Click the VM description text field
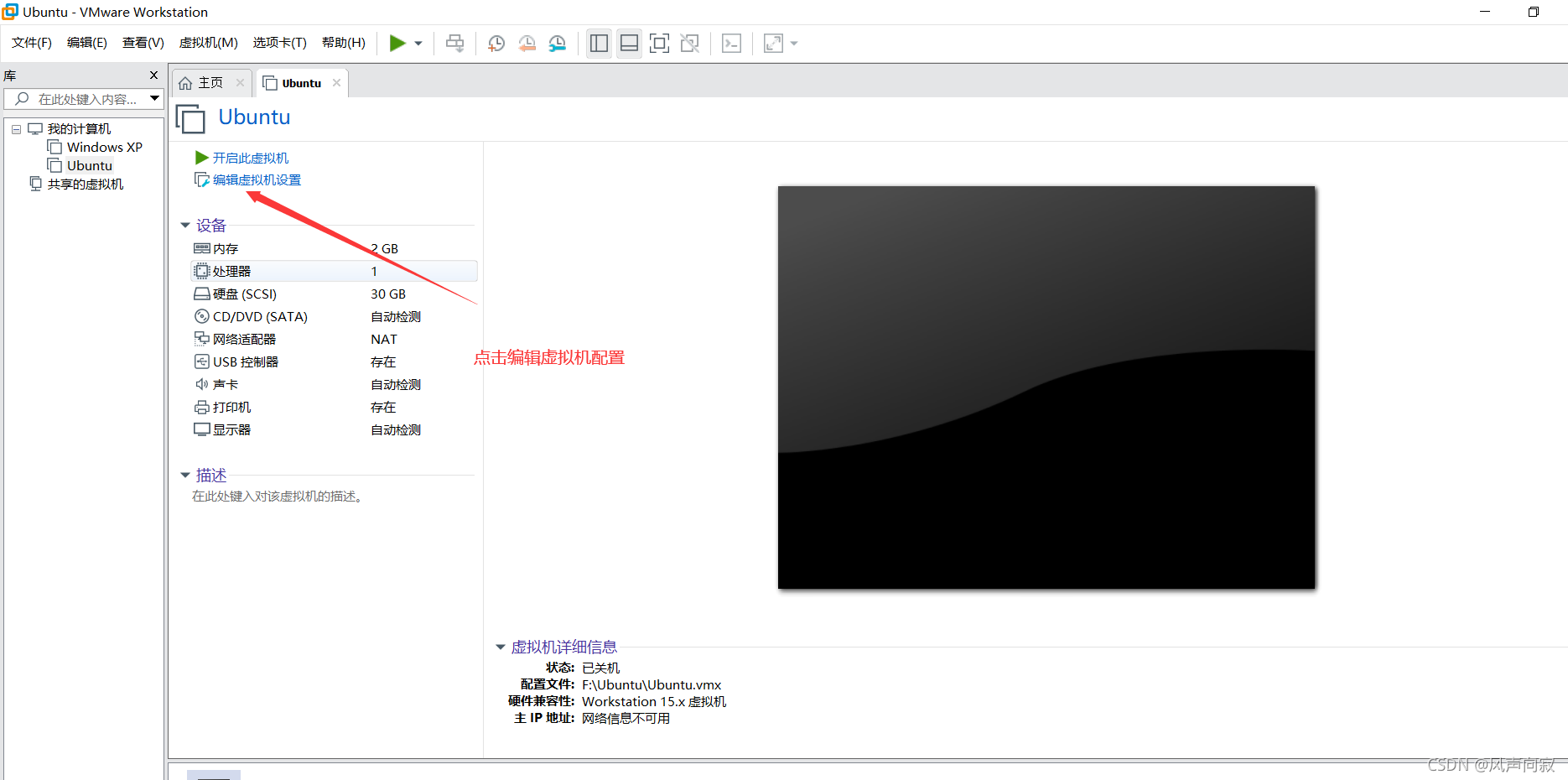The image size is (1568, 780). click(x=278, y=497)
